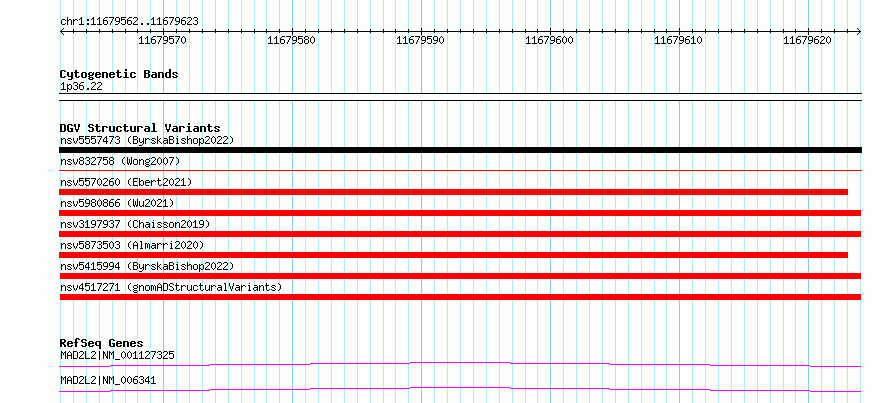Select the 1p36.22 band label
890x403 pixels.
coord(81,87)
